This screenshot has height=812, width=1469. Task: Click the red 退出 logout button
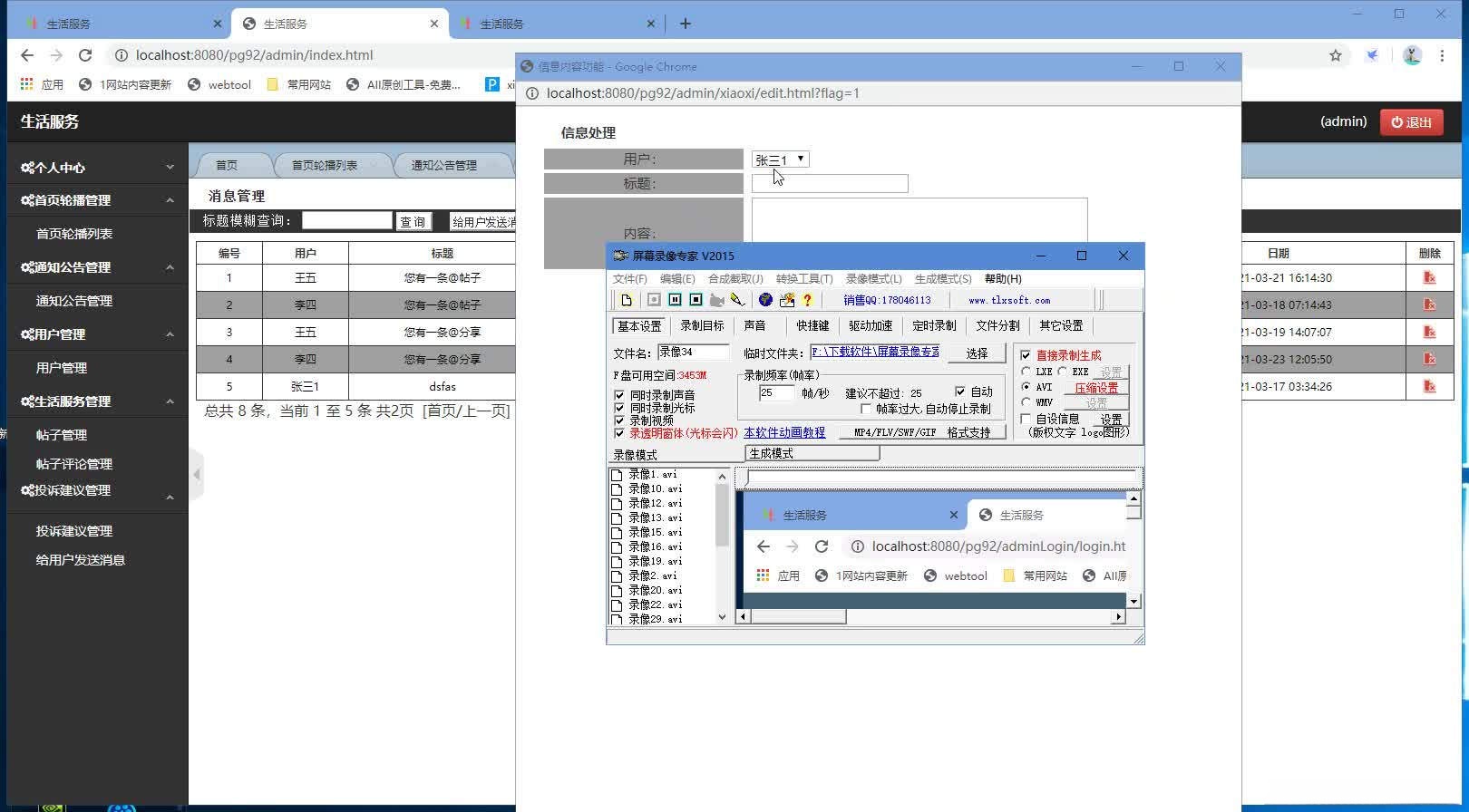1411,122
